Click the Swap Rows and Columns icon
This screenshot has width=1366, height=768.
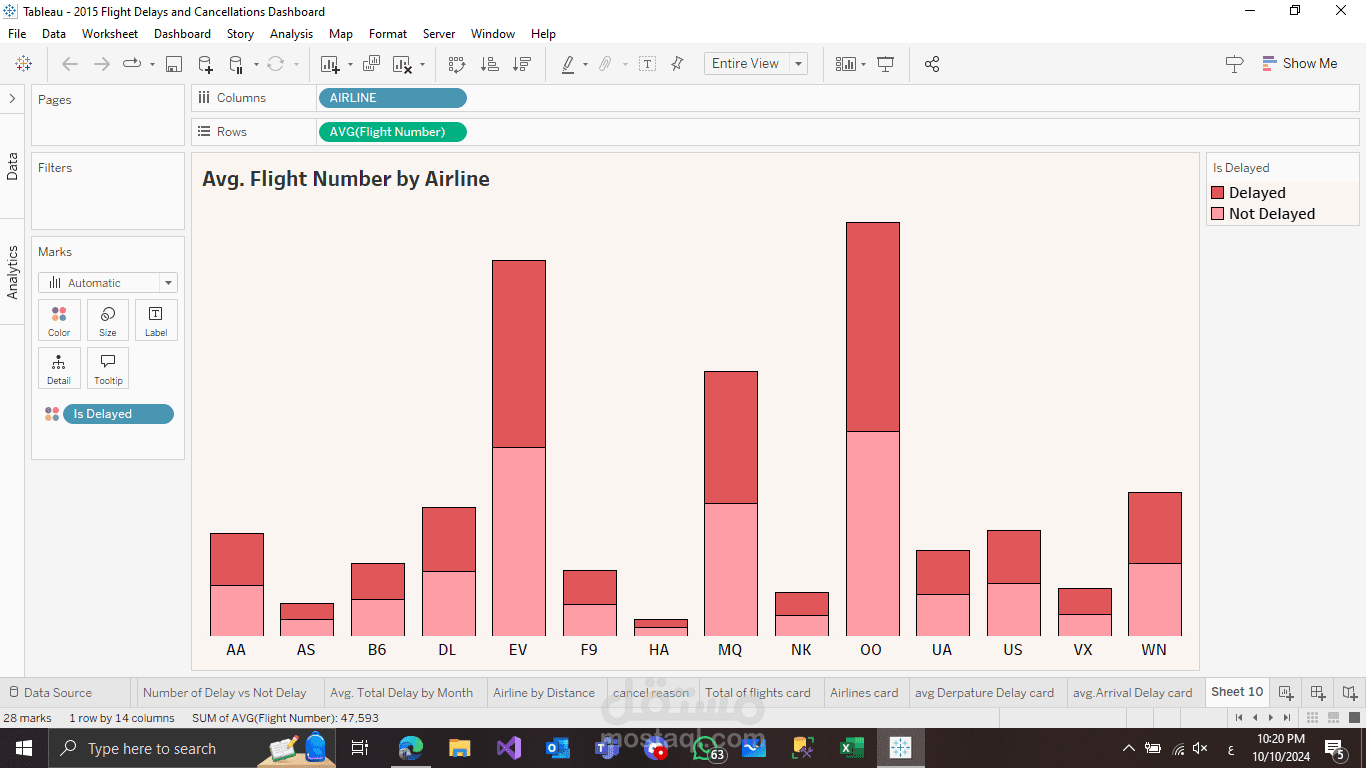coord(457,64)
